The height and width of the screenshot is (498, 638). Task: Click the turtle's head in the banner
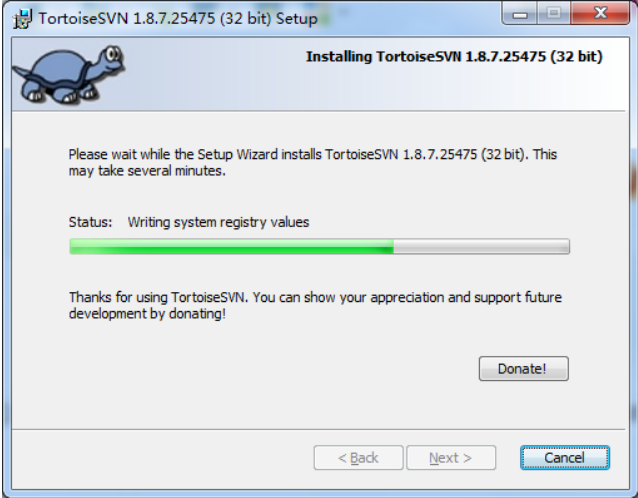(111, 57)
